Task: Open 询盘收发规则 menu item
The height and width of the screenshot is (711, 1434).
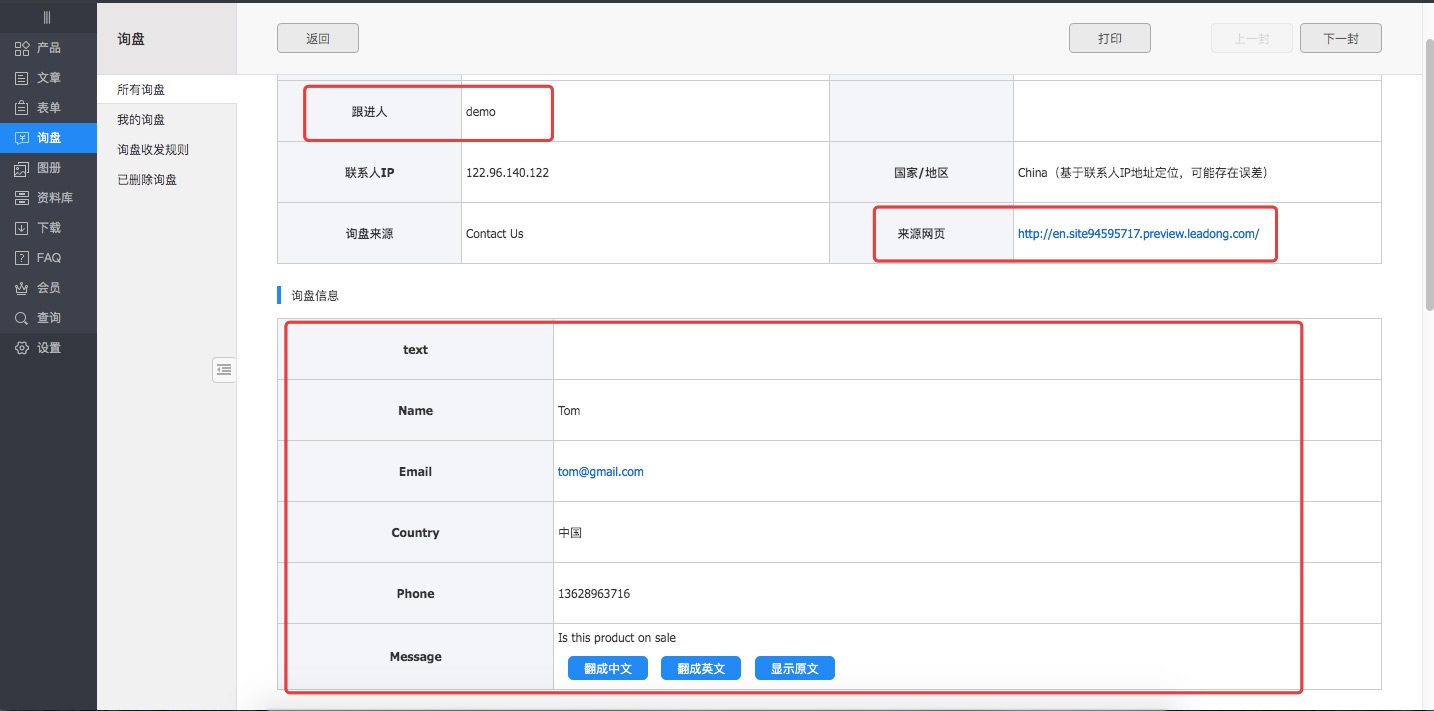Action: [153, 150]
